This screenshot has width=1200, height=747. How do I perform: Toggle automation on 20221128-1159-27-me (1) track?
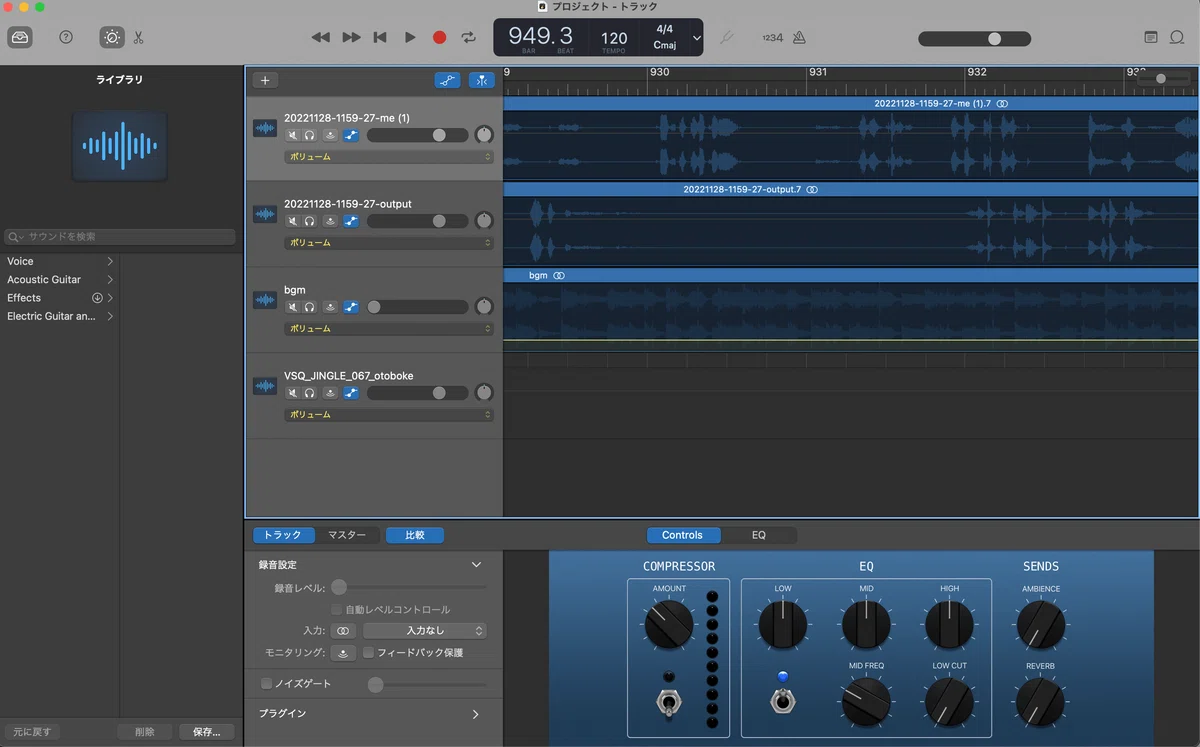[350, 135]
